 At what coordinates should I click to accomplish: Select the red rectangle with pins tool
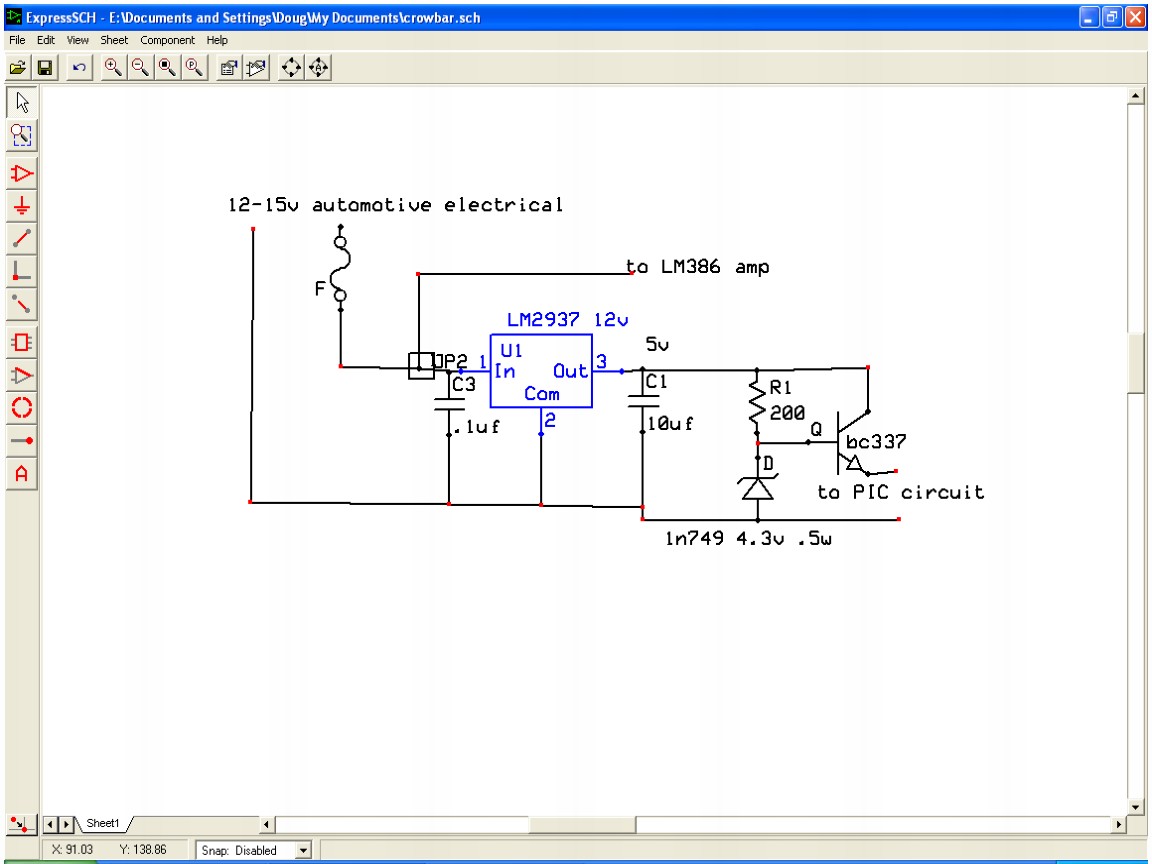(22, 342)
